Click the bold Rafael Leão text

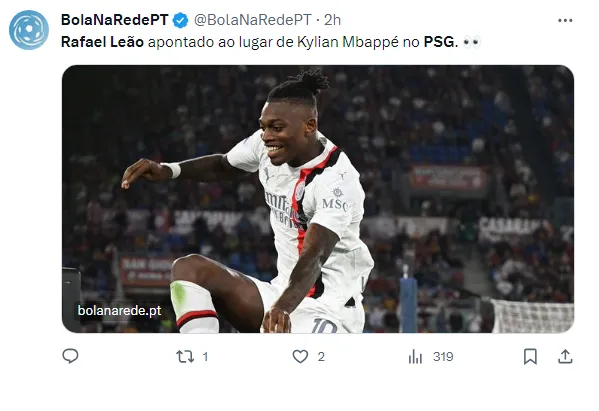(102, 42)
